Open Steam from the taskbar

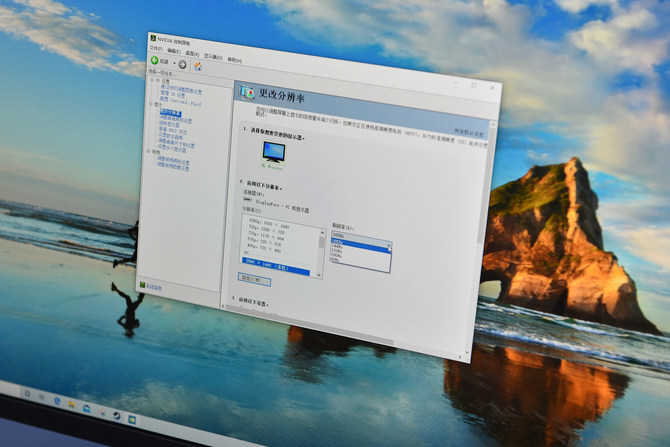coord(117,416)
